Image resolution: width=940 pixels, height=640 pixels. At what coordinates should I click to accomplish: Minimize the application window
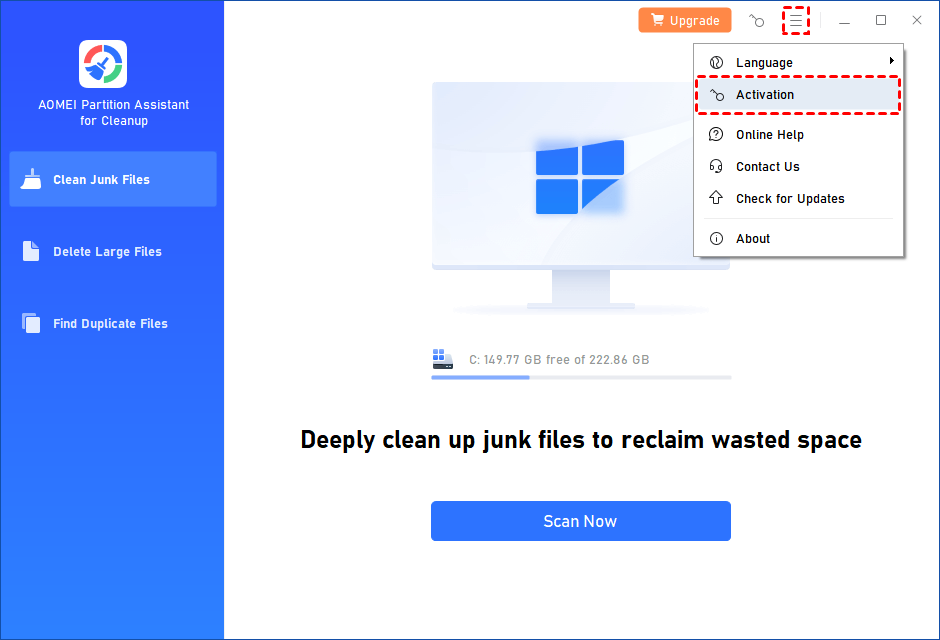[x=844, y=21]
